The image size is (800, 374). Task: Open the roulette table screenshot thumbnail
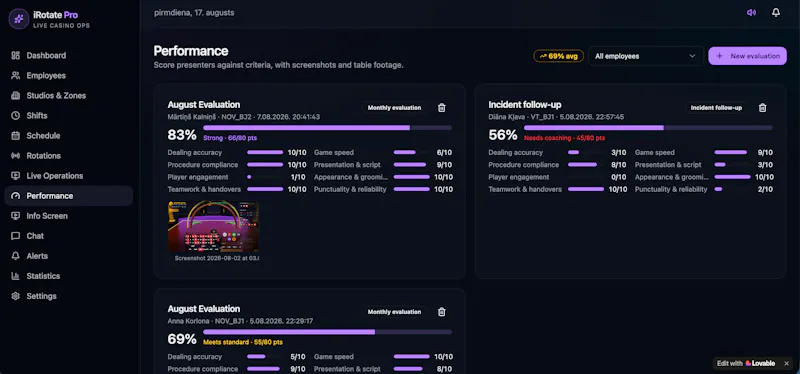[x=213, y=227]
